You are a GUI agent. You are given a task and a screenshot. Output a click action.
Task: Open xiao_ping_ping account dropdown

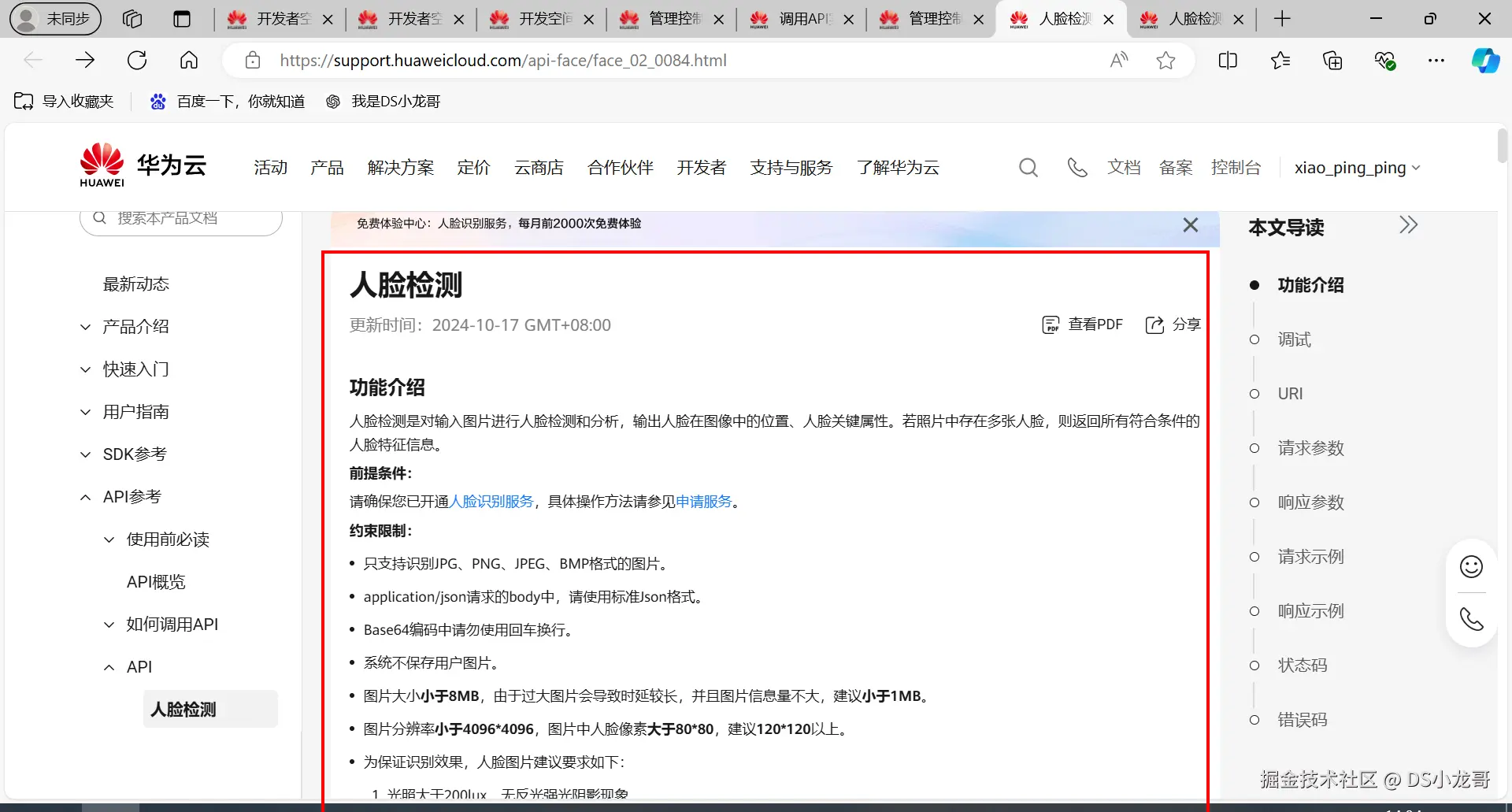pyautogui.click(x=1357, y=168)
